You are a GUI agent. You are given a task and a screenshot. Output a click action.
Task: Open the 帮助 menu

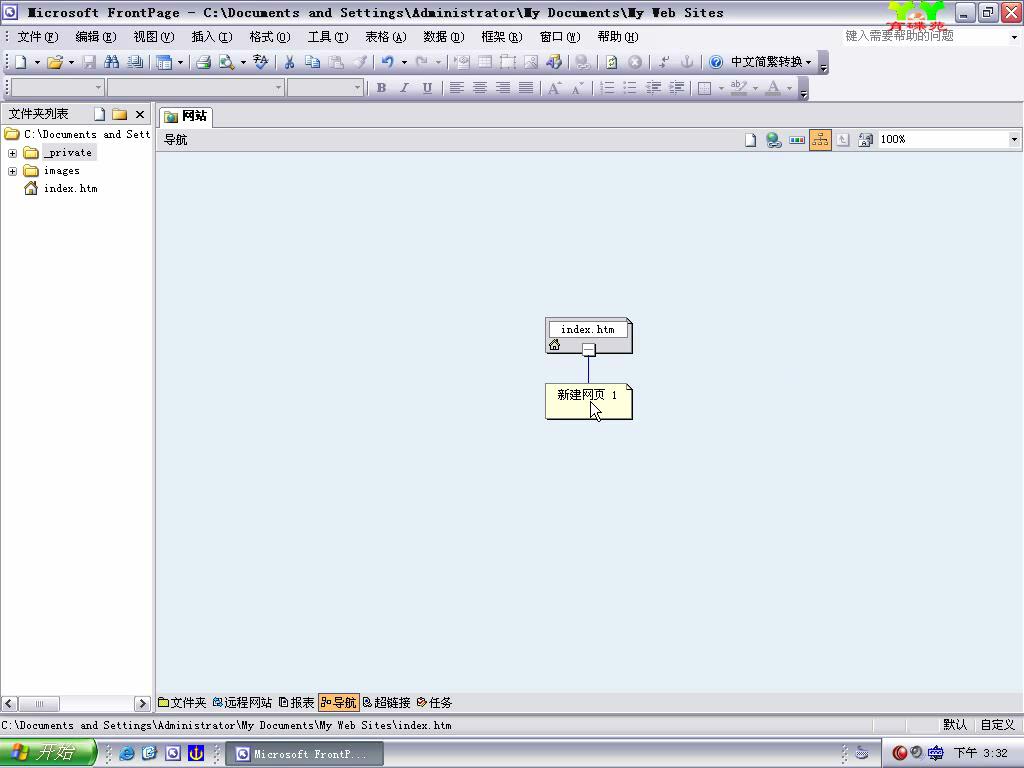[618, 37]
